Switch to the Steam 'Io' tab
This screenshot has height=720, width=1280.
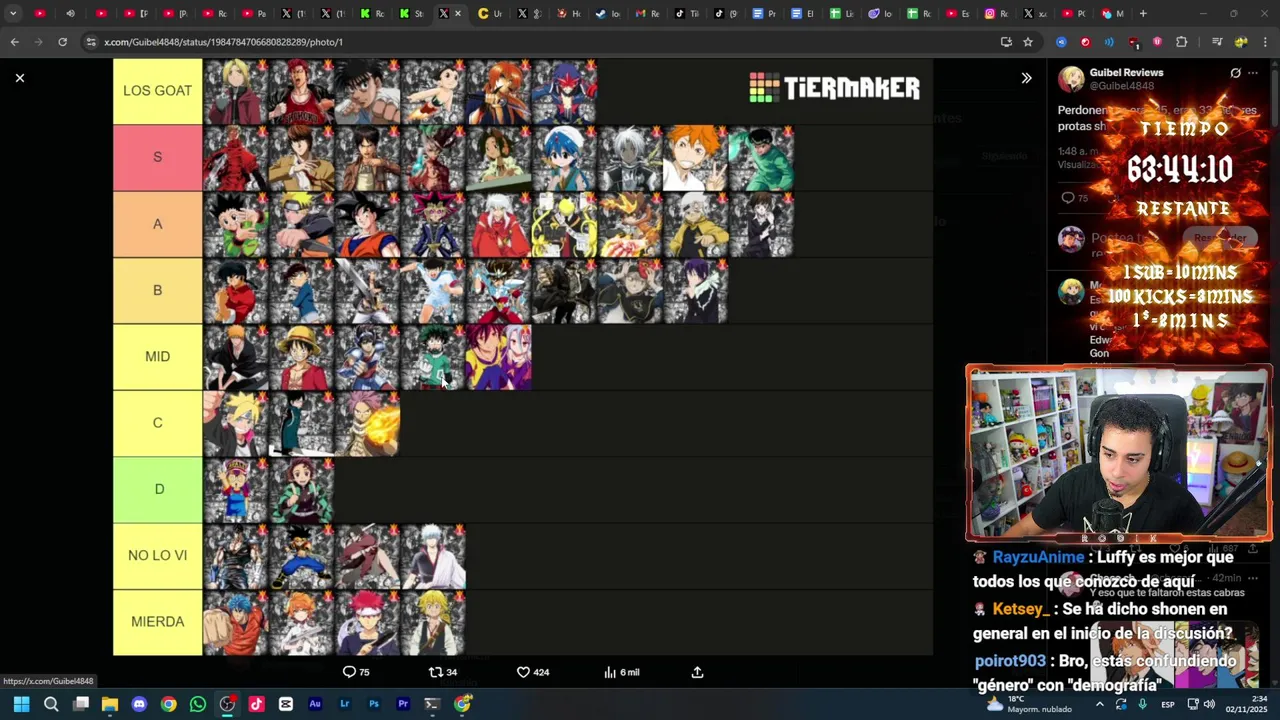(x=607, y=14)
